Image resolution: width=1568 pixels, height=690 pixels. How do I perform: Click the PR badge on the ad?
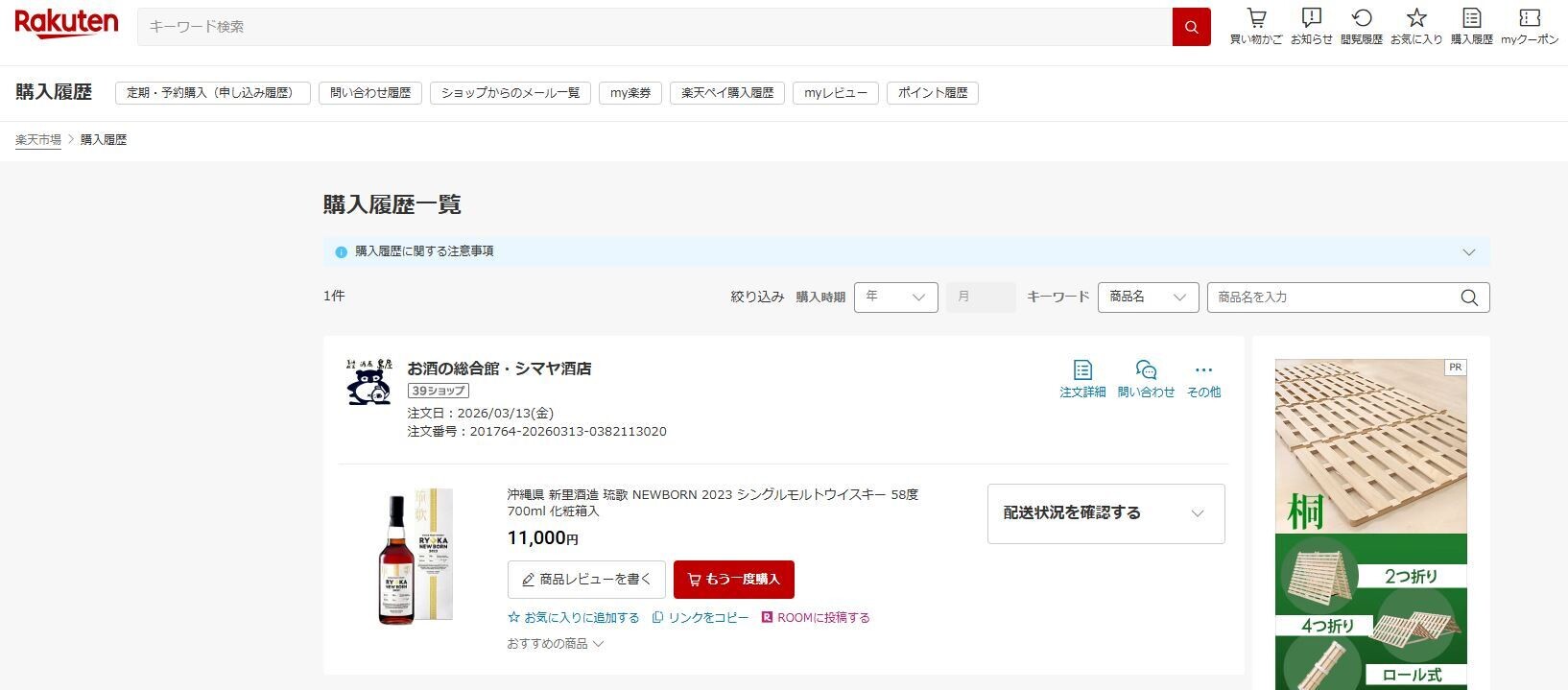pos(1456,368)
